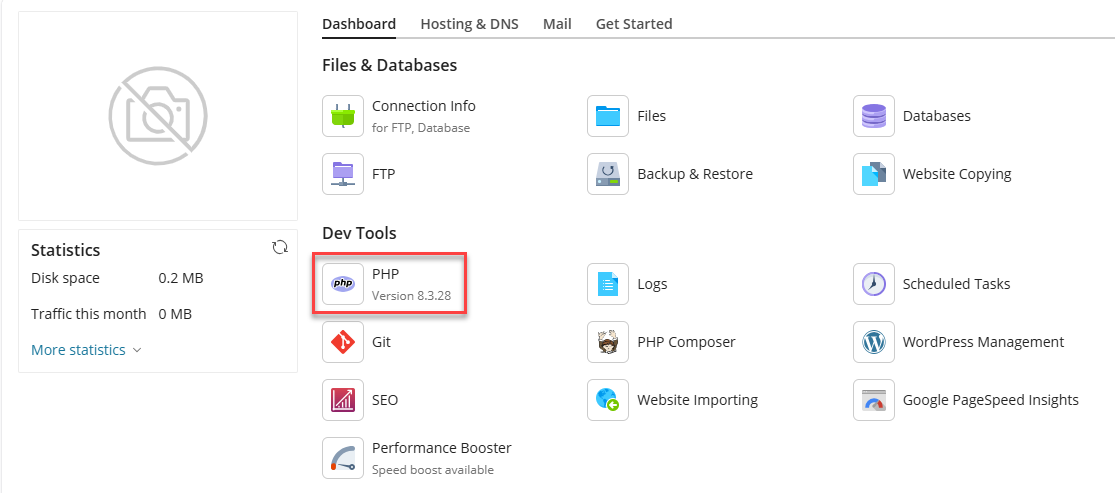This screenshot has width=1115, height=493.
Task: Click the 'Dev Tools' section heading
Action: click(359, 233)
